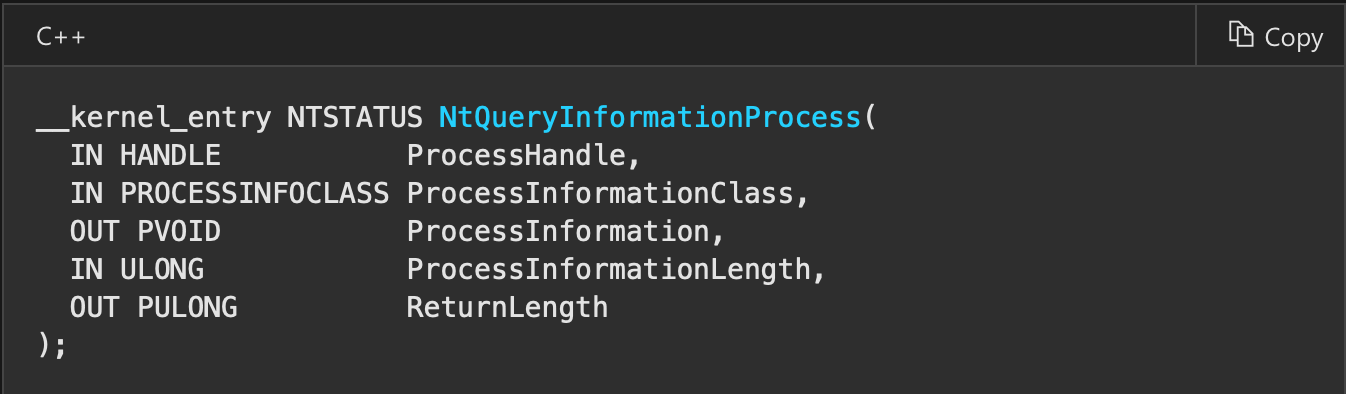Click the HANDLE type text
This screenshot has height=394, width=1346.
(x=171, y=156)
